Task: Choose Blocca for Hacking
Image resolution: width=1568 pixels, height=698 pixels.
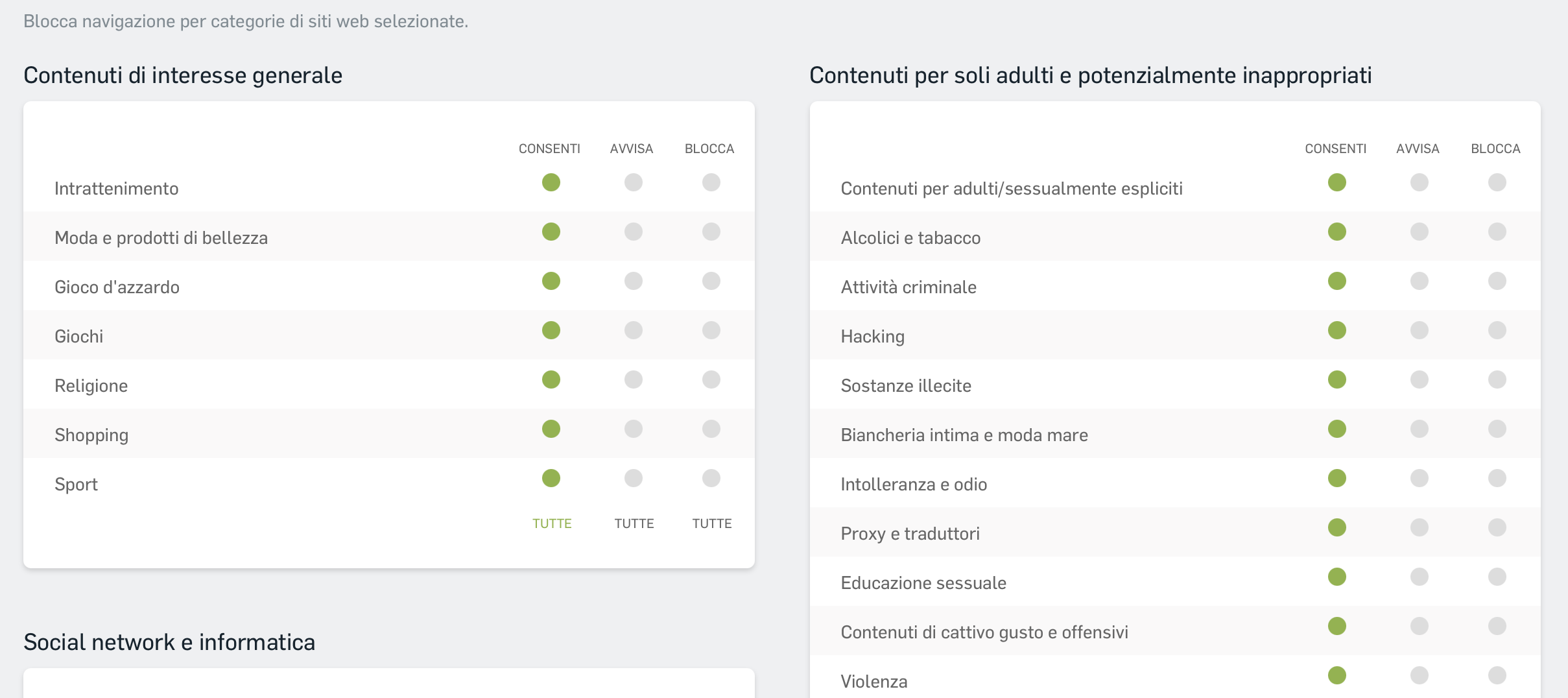Action: [1497, 330]
